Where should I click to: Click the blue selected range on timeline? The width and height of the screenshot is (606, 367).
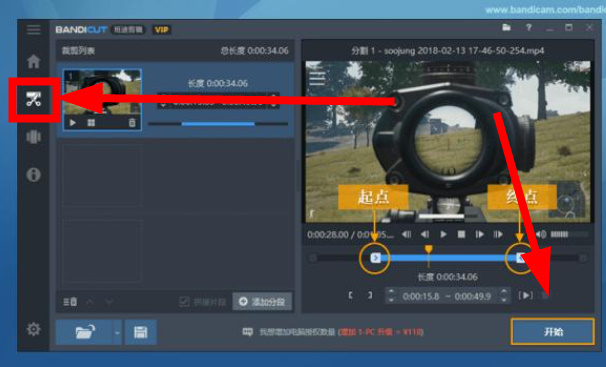448,258
